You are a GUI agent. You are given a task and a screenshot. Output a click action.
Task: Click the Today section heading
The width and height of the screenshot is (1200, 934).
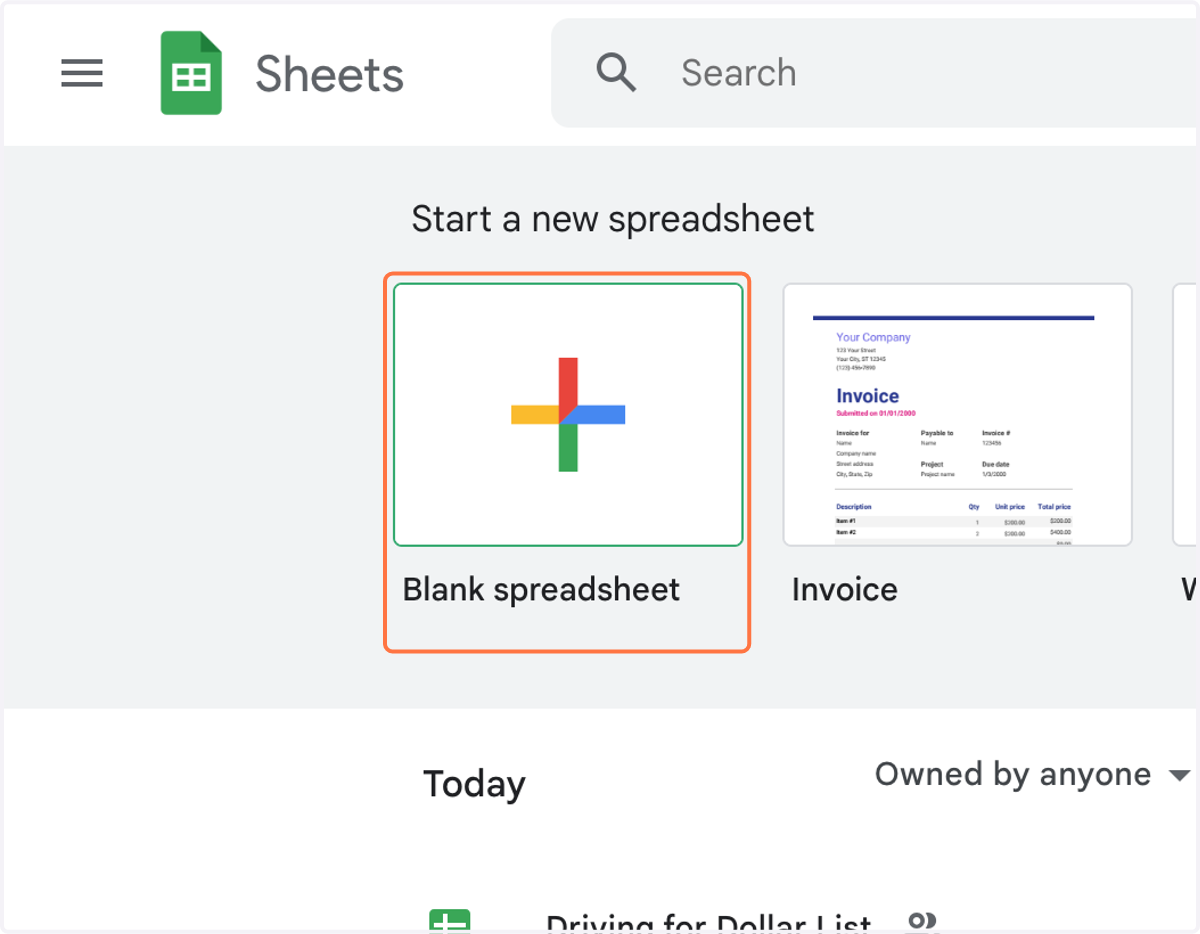click(474, 784)
